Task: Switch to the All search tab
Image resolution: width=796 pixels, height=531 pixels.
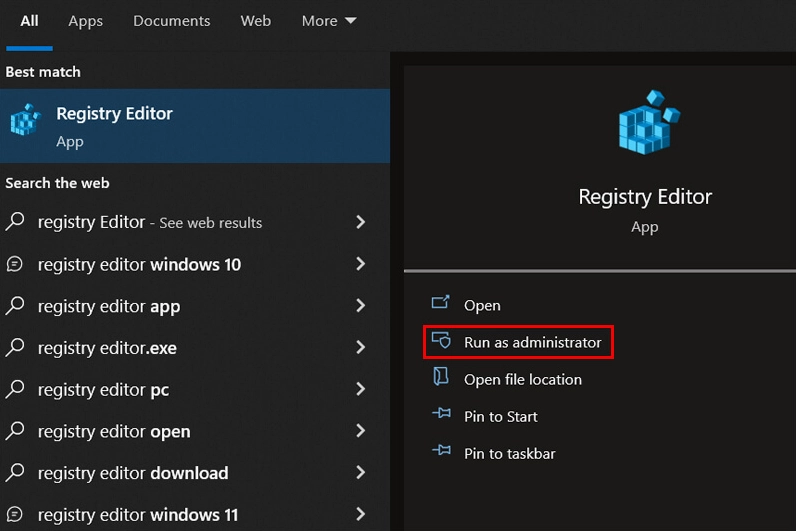Action: [29, 21]
